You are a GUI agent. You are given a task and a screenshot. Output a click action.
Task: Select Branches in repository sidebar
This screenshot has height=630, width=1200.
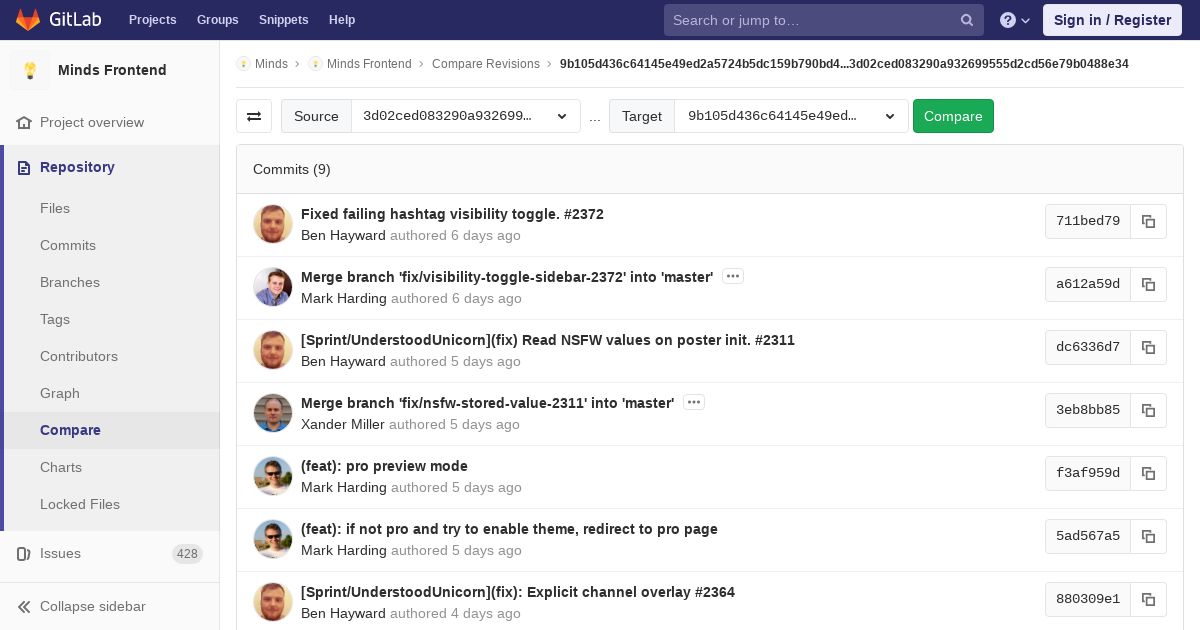70,282
